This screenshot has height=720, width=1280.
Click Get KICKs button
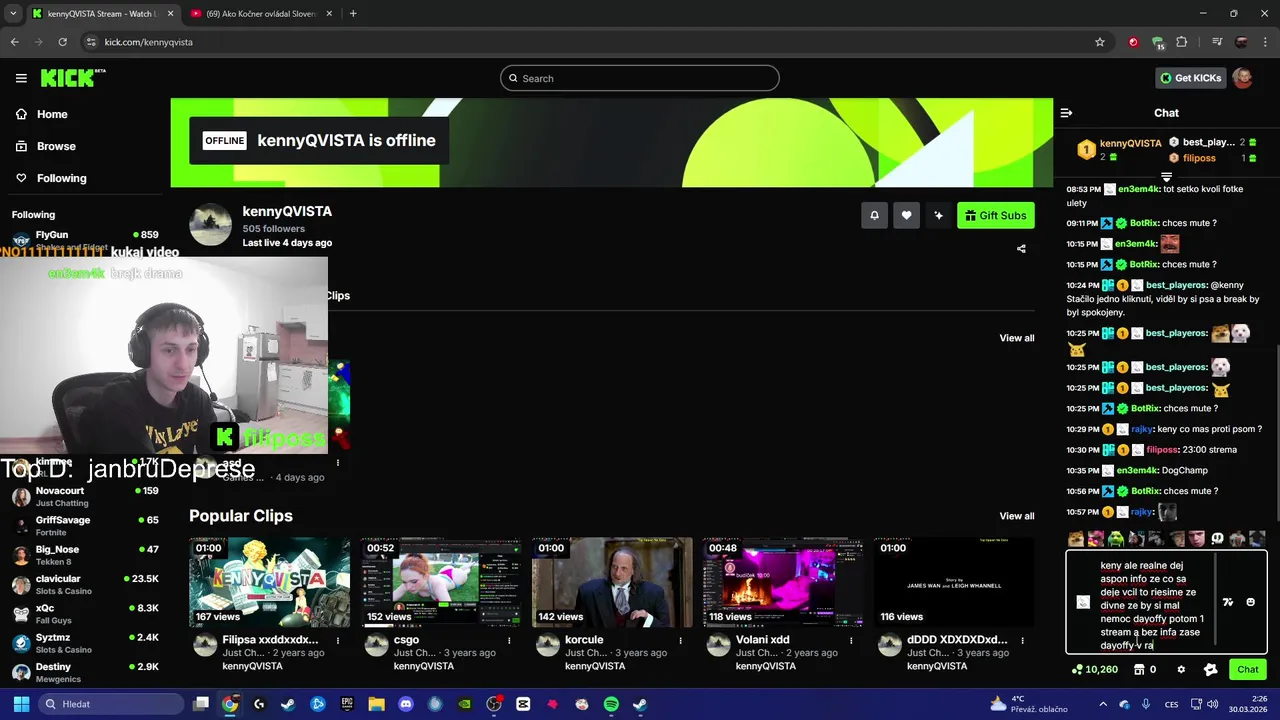1190,78
